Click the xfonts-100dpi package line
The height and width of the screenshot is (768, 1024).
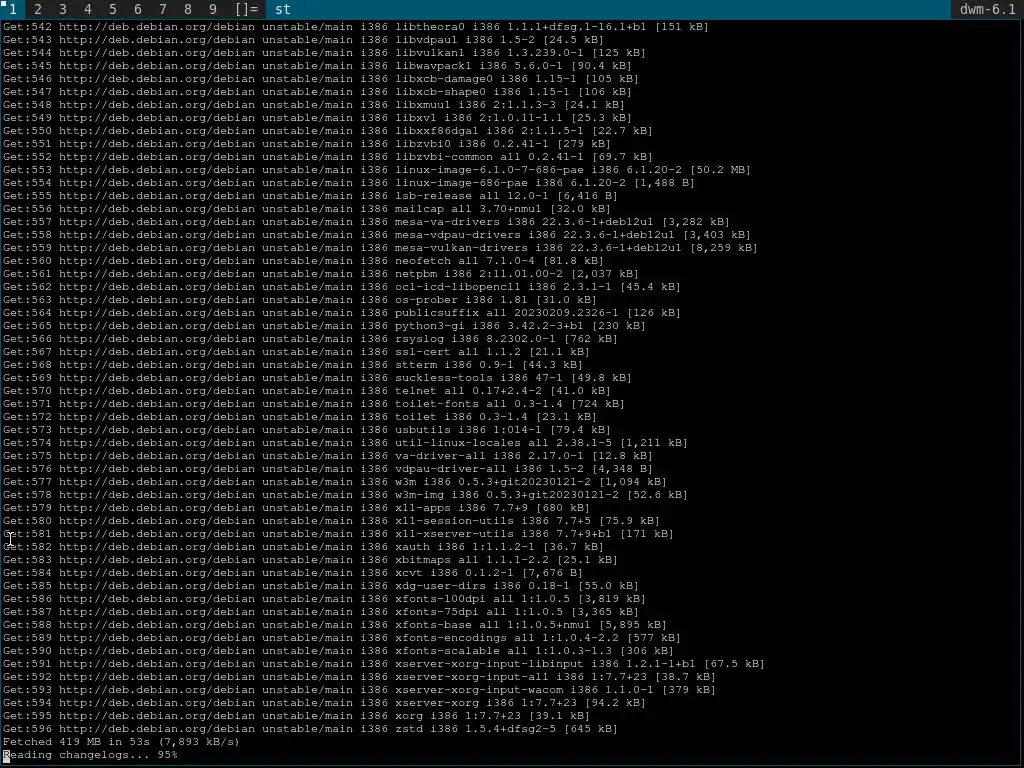coord(324,599)
